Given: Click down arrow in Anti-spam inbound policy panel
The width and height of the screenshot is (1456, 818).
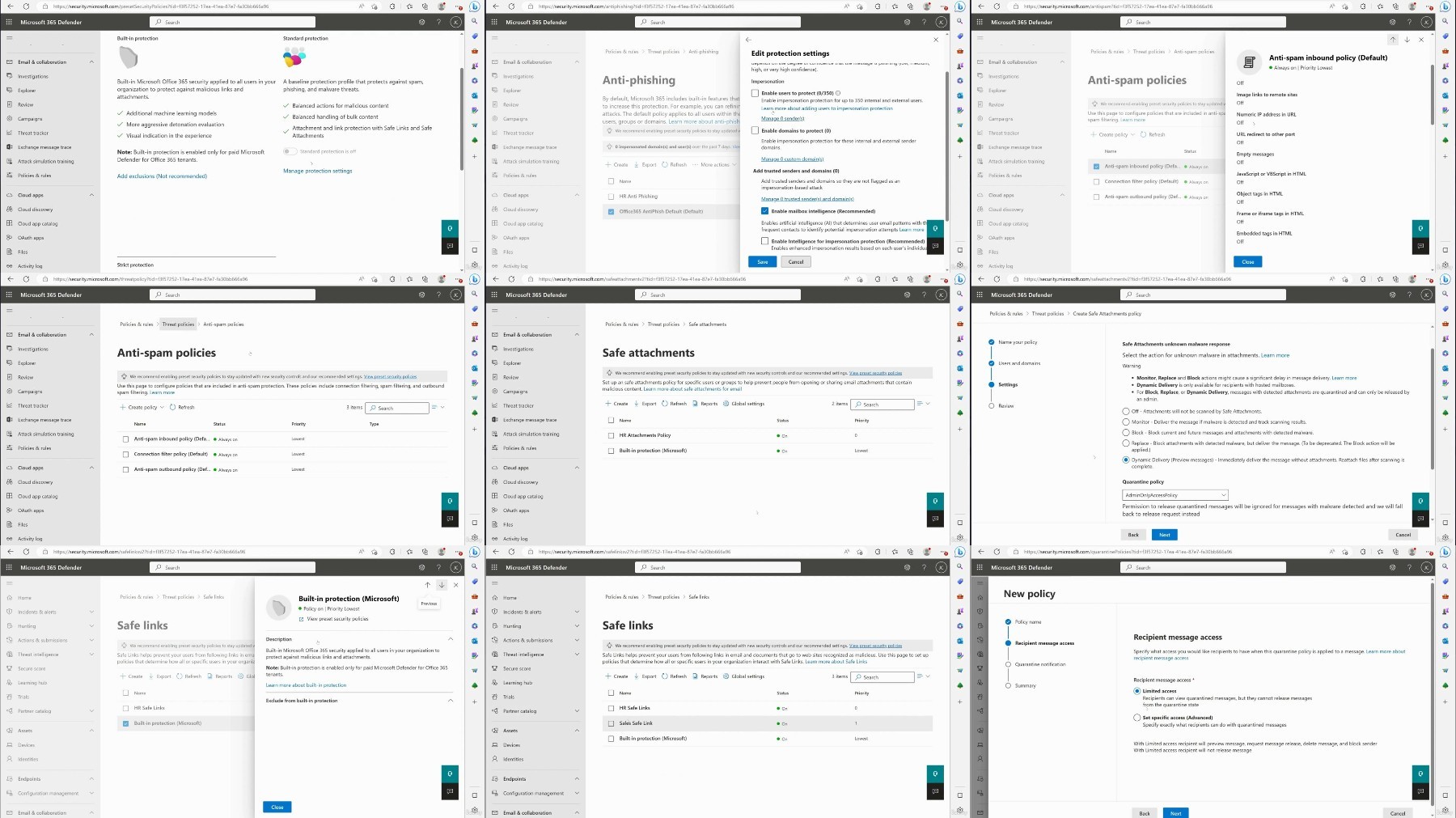Looking at the screenshot, I should coord(1407,40).
